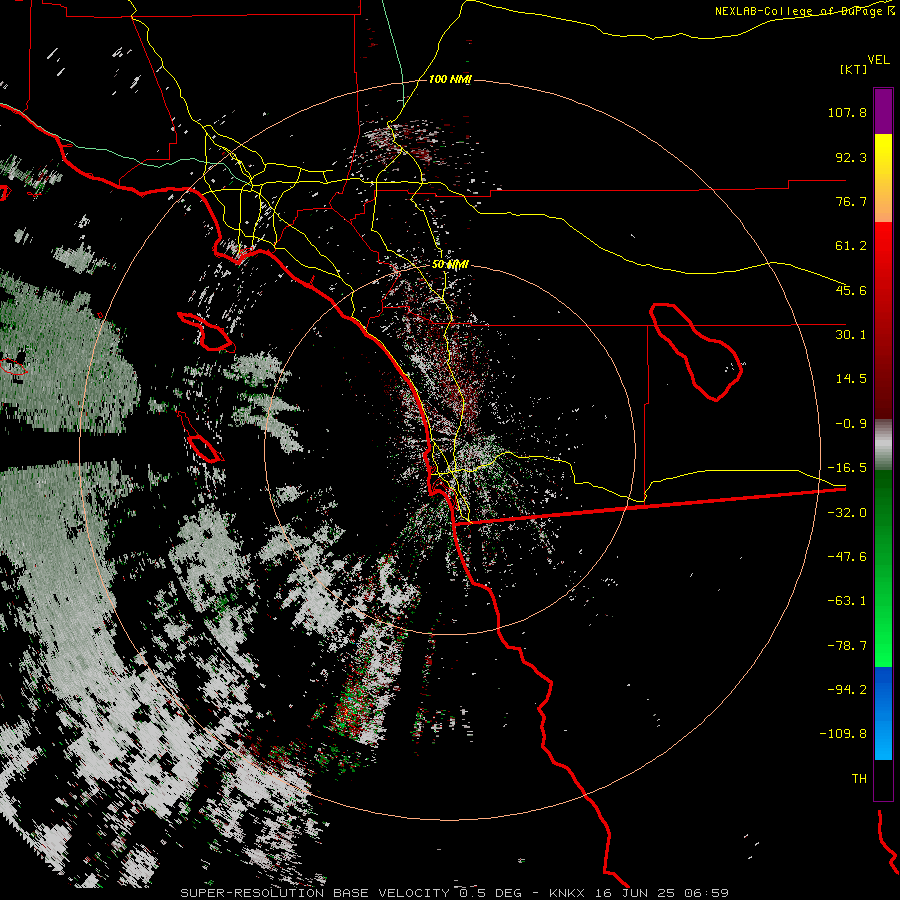Click the TH legend label
The height and width of the screenshot is (900, 900).
point(859,779)
